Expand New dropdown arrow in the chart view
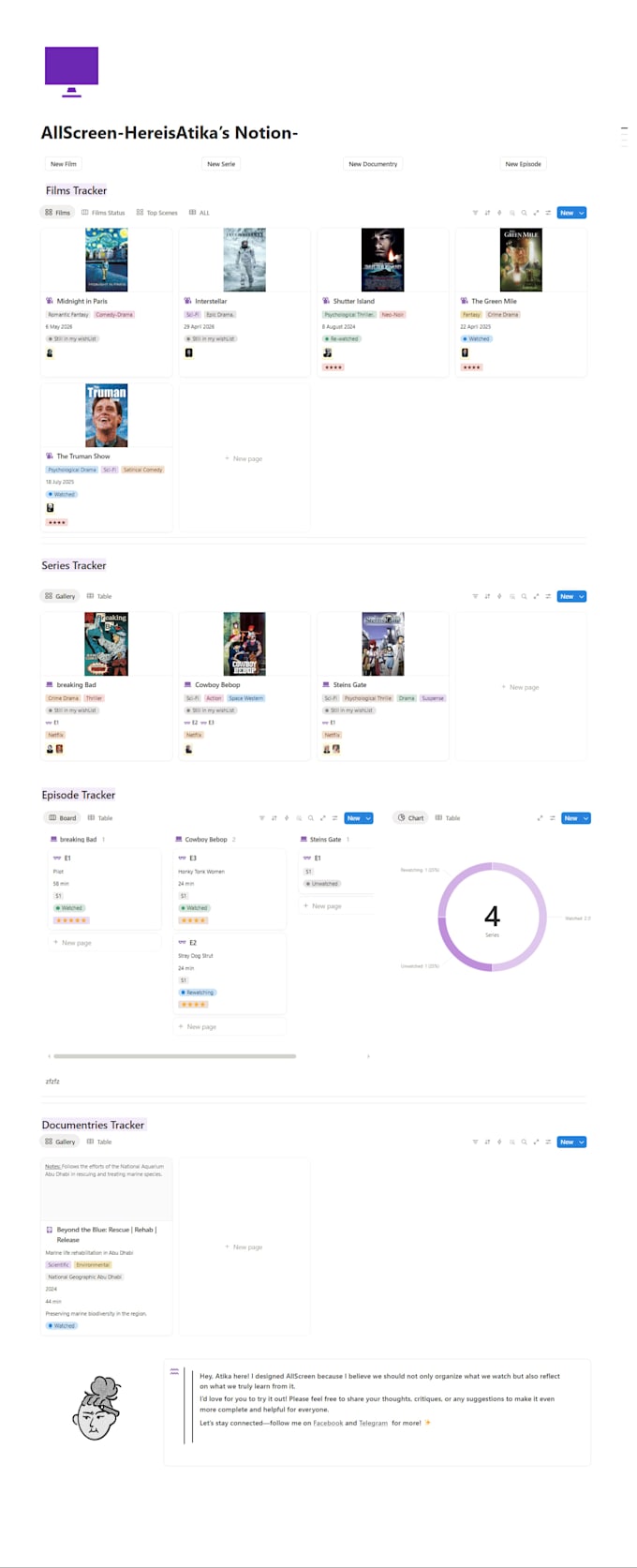 click(586, 818)
